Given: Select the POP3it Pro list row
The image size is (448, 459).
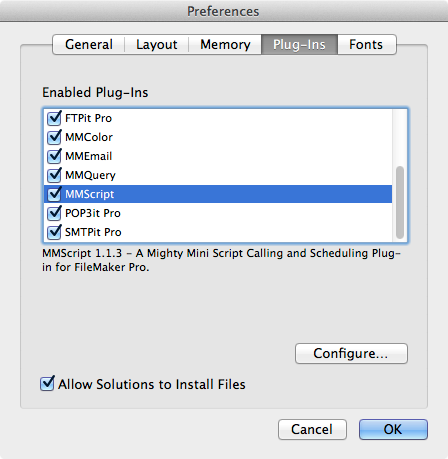Looking at the screenshot, I should pos(218,213).
